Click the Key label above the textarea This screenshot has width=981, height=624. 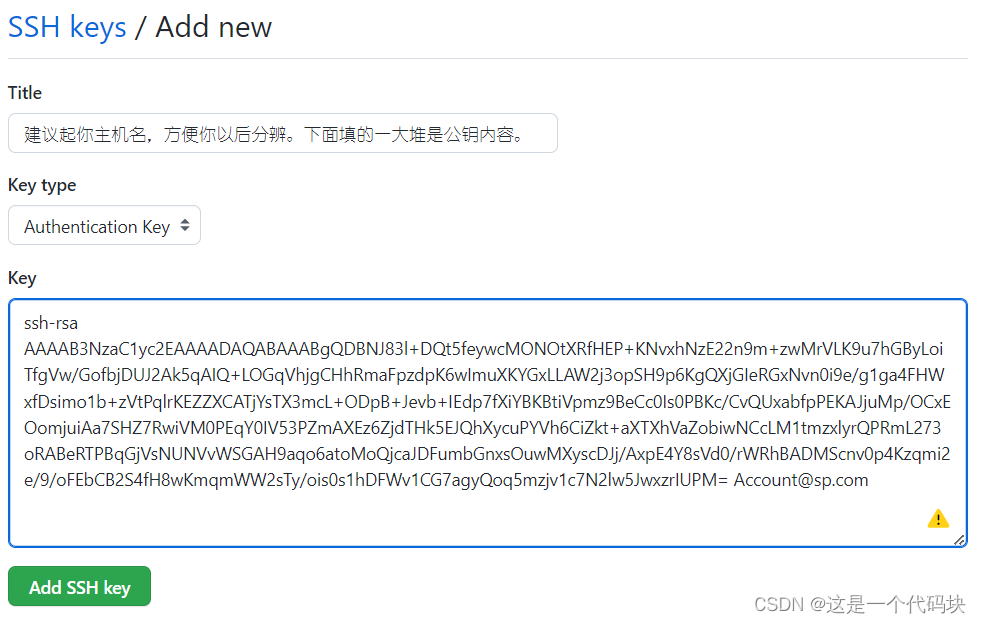(22, 278)
